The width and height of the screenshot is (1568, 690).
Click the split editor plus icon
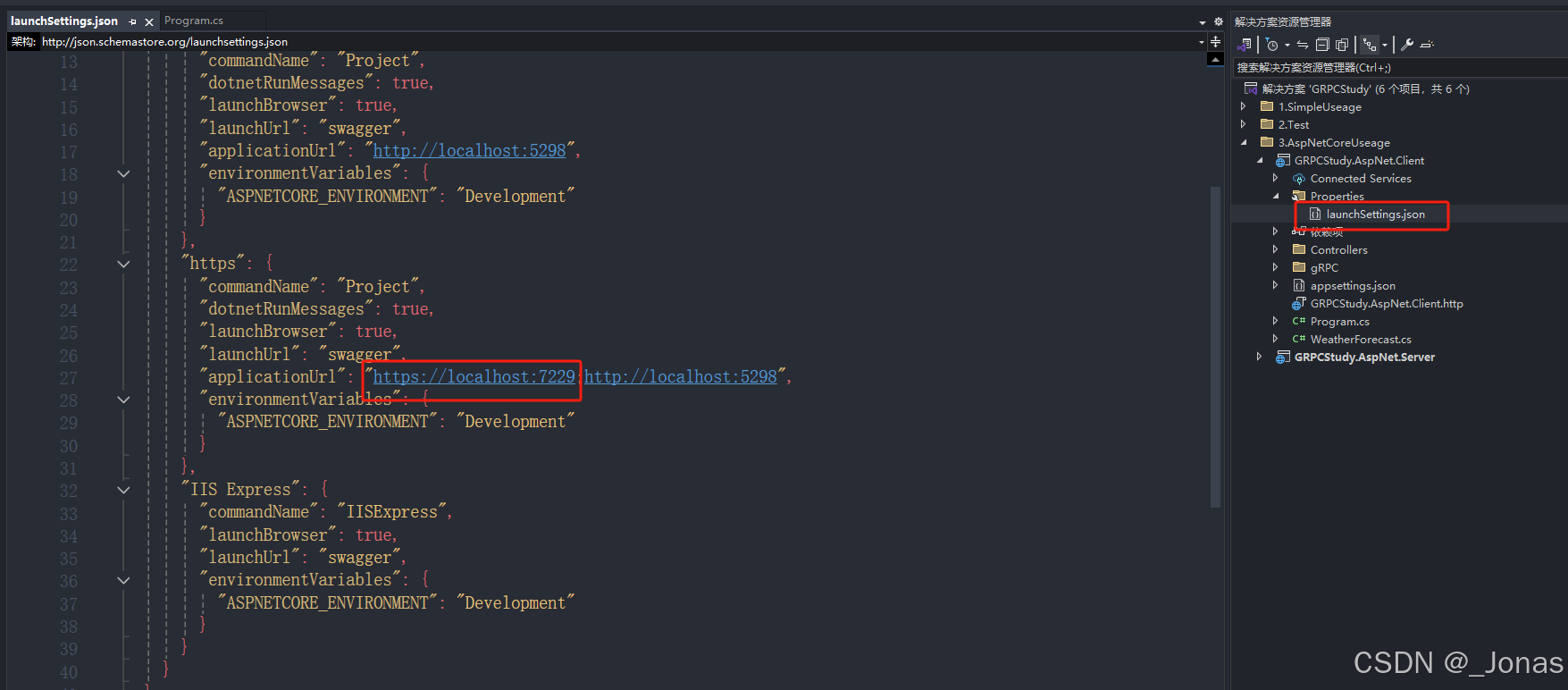(x=1215, y=42)
